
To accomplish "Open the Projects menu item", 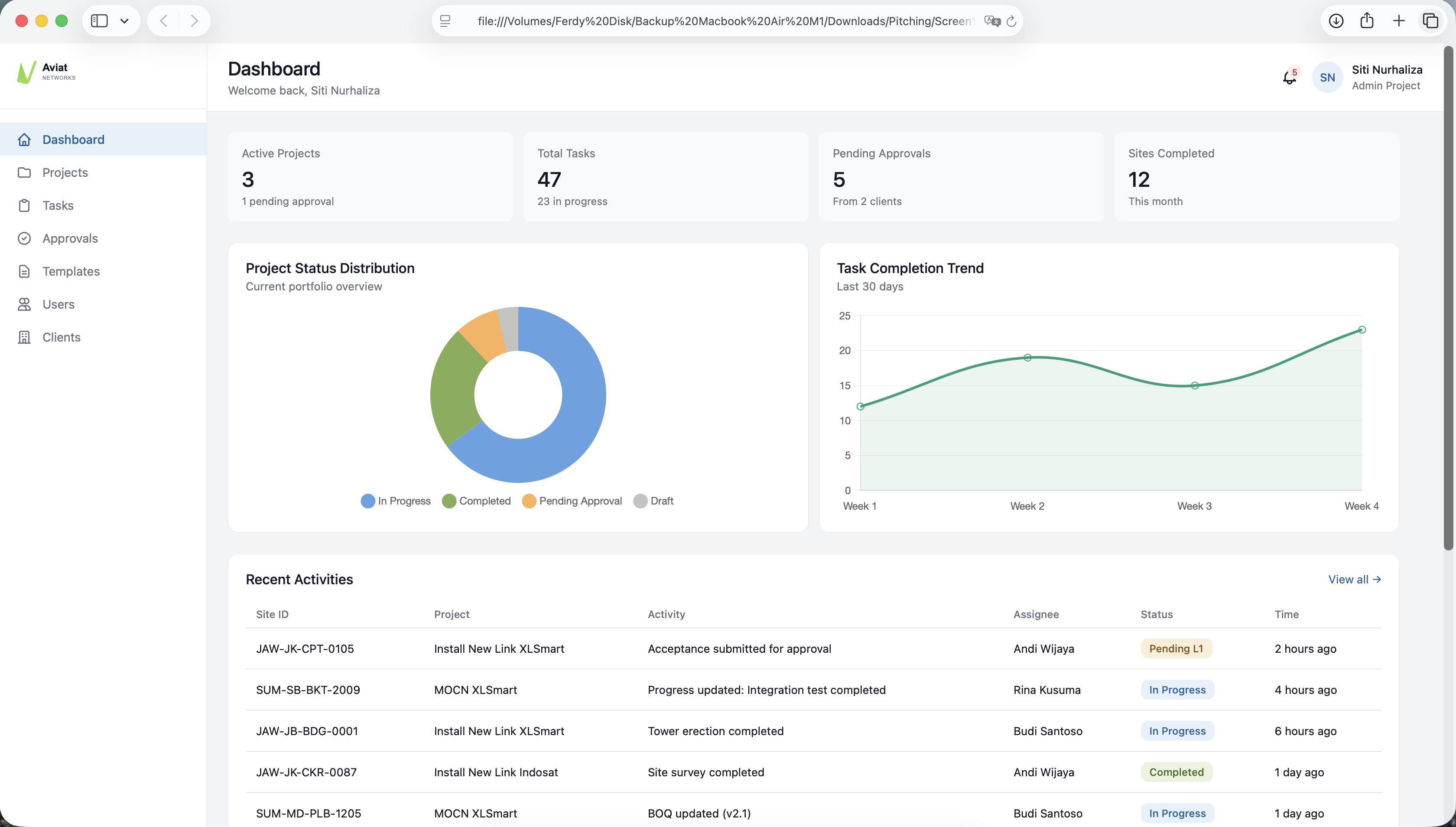I will [104, 173].
